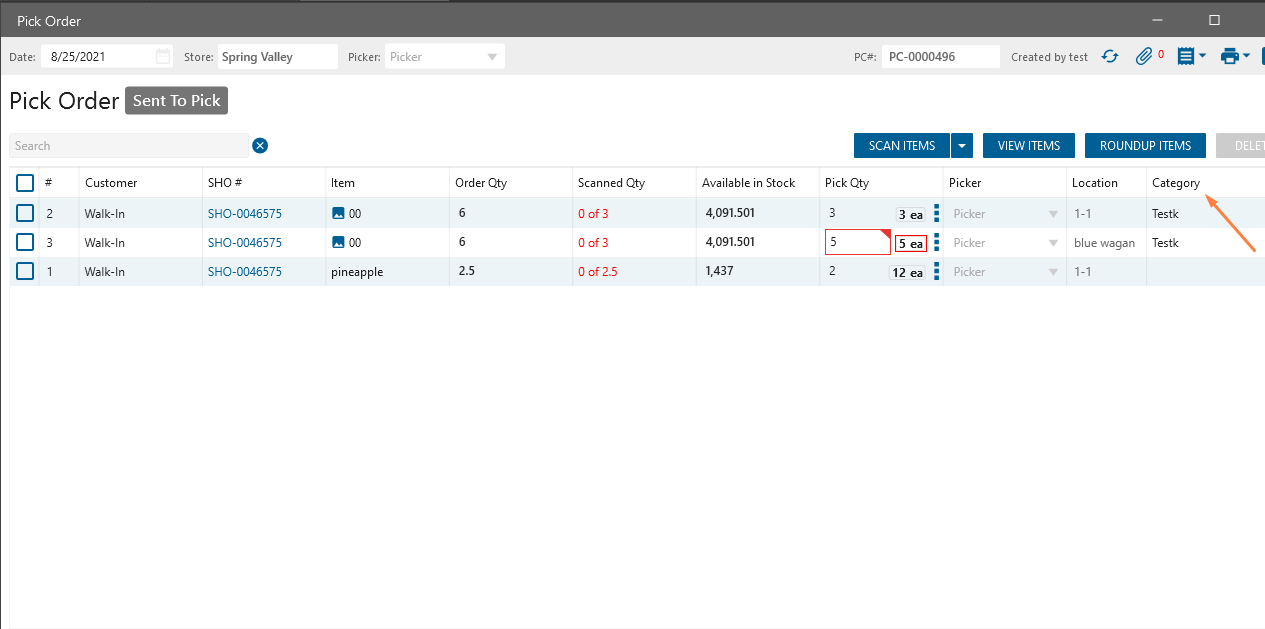Click the blue wagan location cell
The width and height of the screenshot is (1265, 629).
point(1106,242)
